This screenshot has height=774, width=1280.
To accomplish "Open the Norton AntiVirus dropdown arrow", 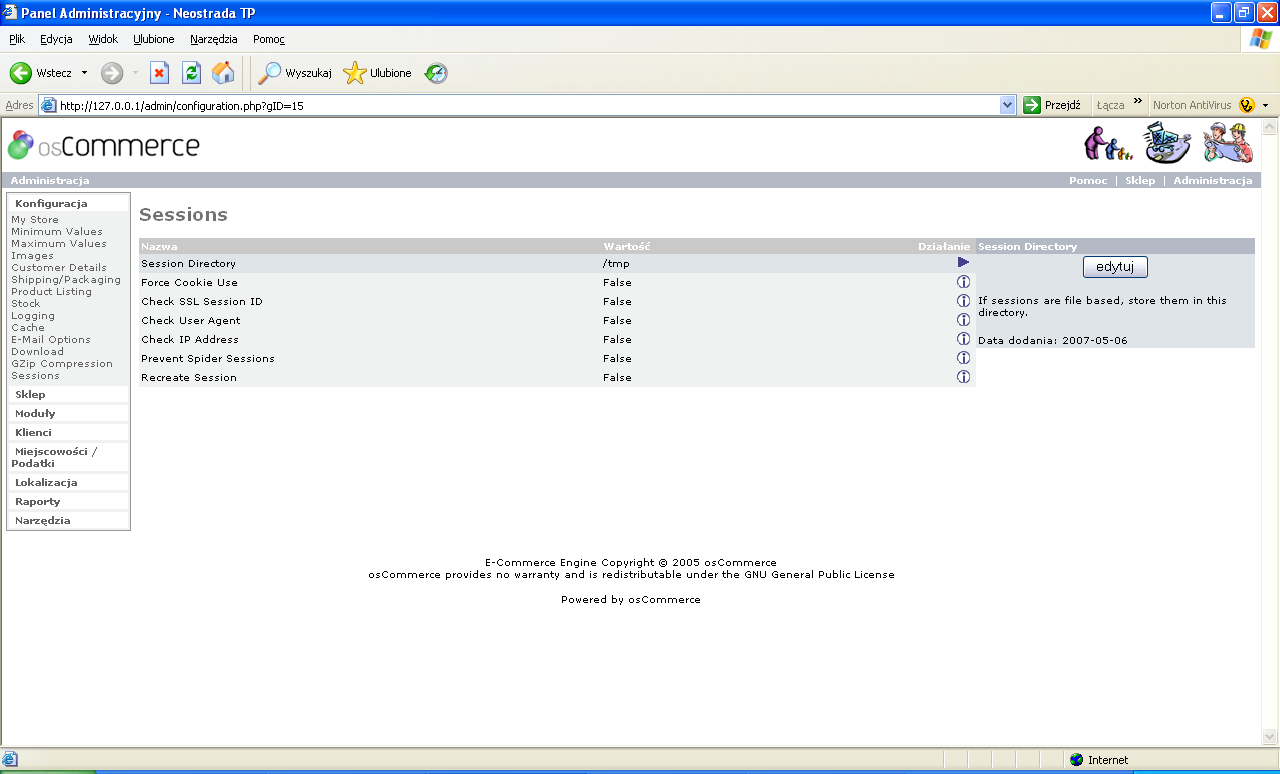I will (x=1265, y=105).
